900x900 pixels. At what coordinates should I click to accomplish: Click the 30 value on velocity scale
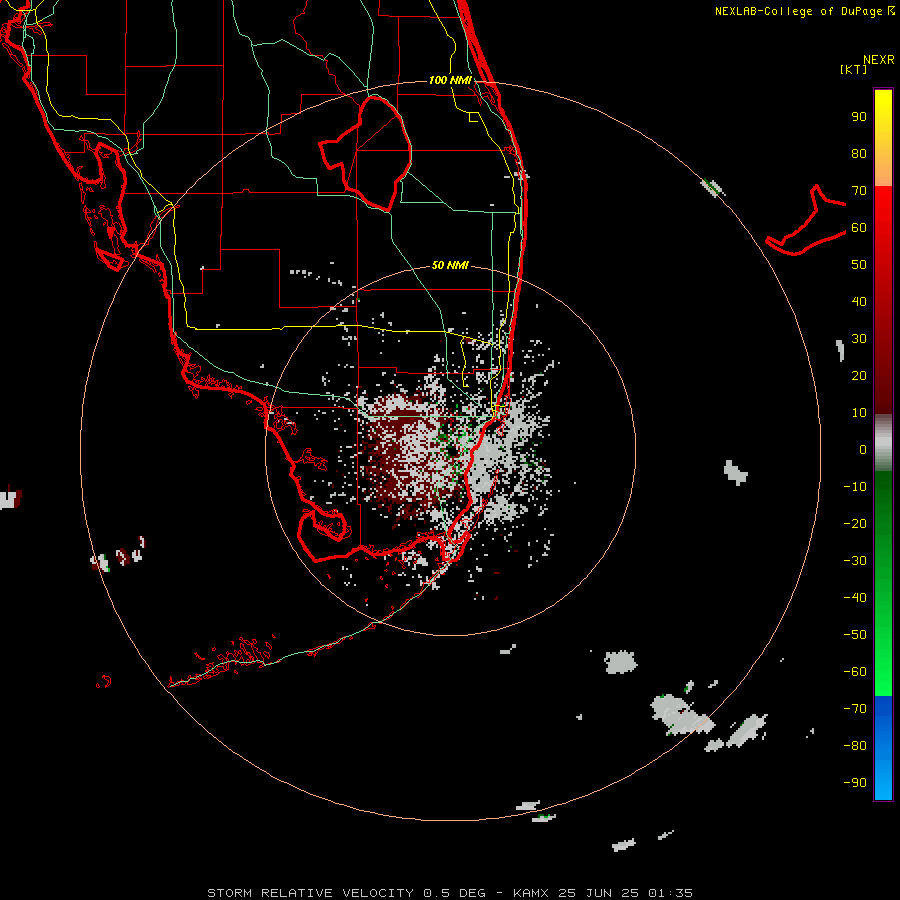pyautogui.click(x=859, y=339)
